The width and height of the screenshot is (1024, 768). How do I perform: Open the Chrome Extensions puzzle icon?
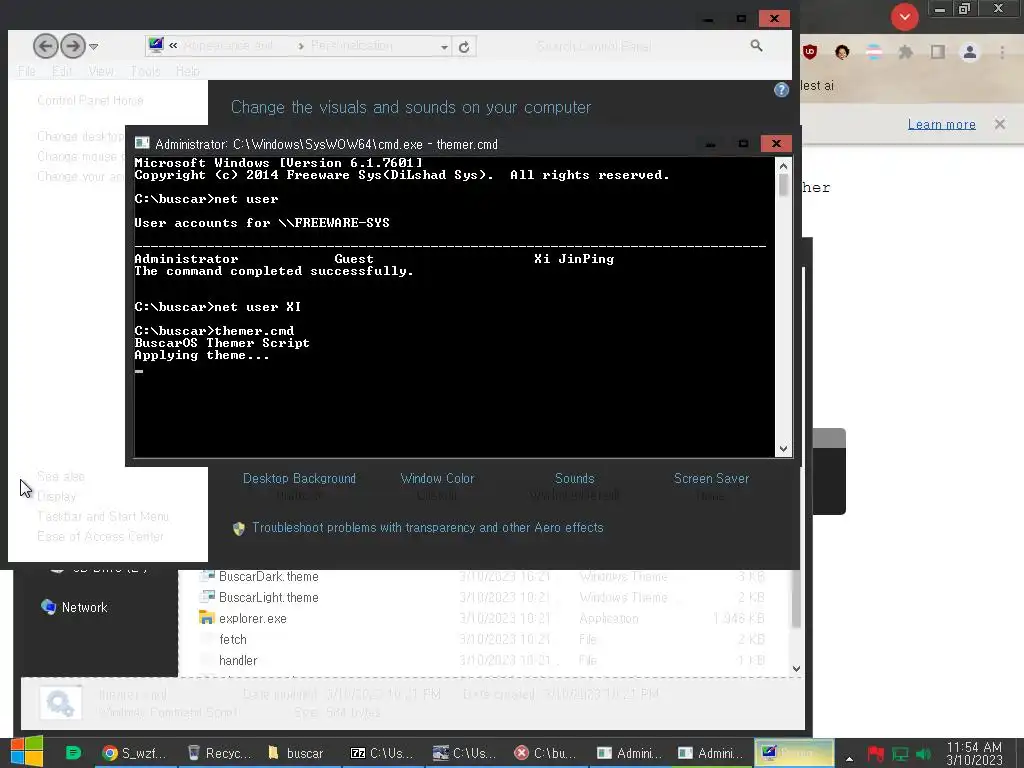[x=906, y=52]
